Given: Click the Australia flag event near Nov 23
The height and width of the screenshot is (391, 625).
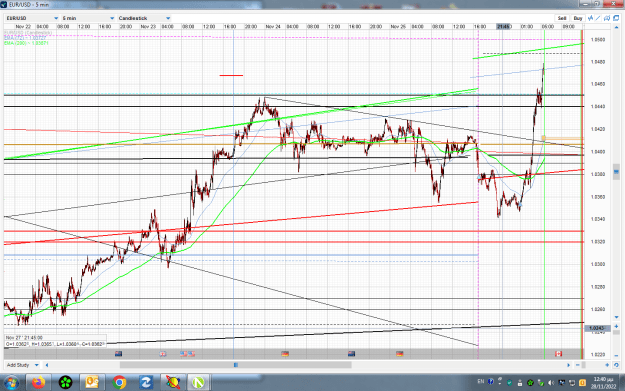Looking at the screenshot, I should (x=118, y=354).
